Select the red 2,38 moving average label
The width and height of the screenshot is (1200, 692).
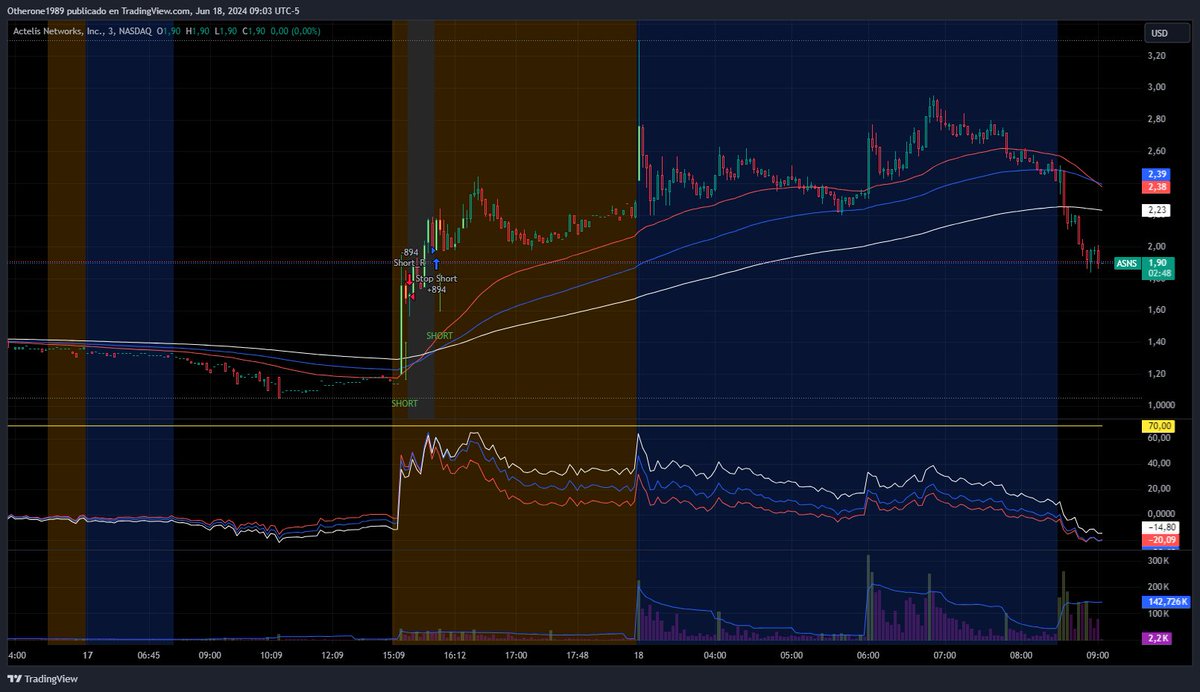pos(1154,186)
